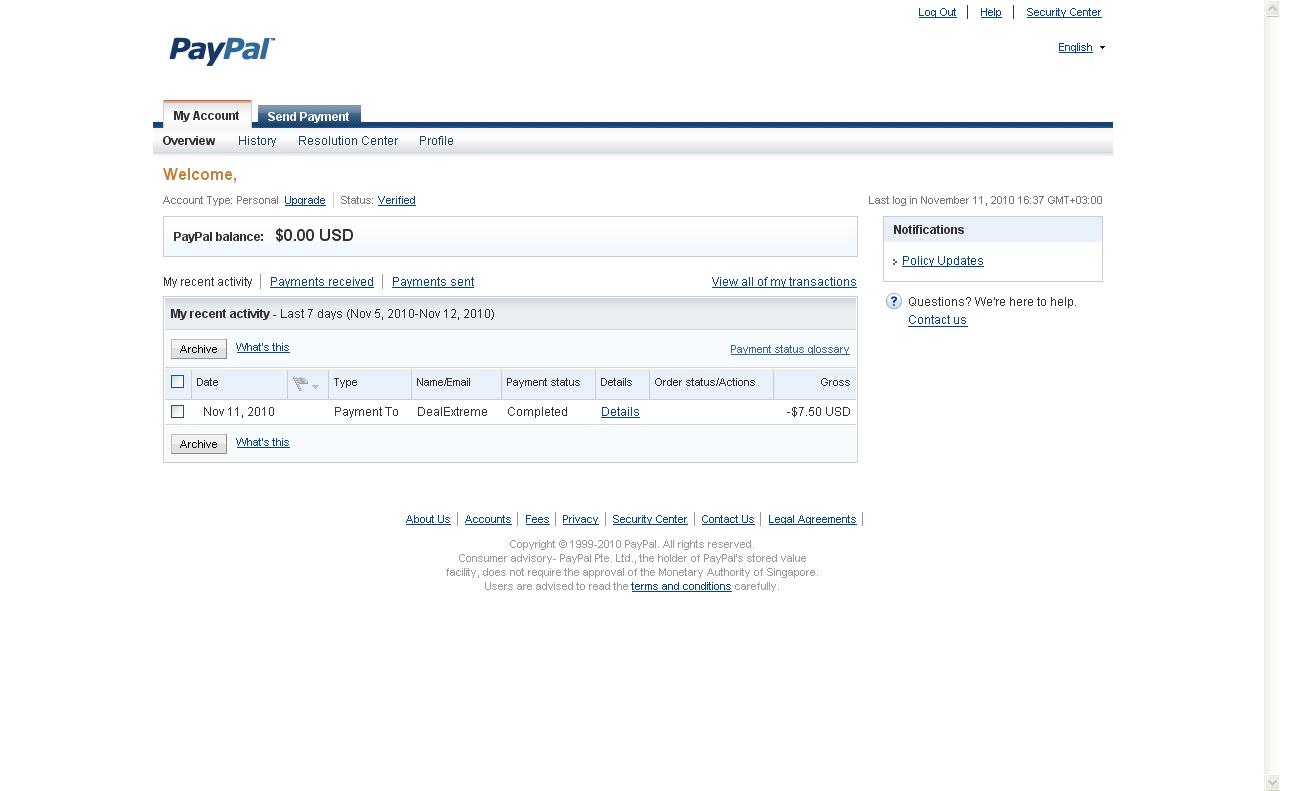Click the lower What's this link
The image size is (1299, 791).
pos(263,442)
